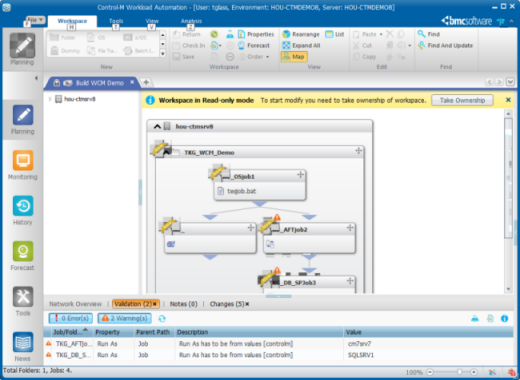This screenshot has height=380, width=520.
Task: Click the Rearrange icon in View group
Action: [x=286, y=34]
